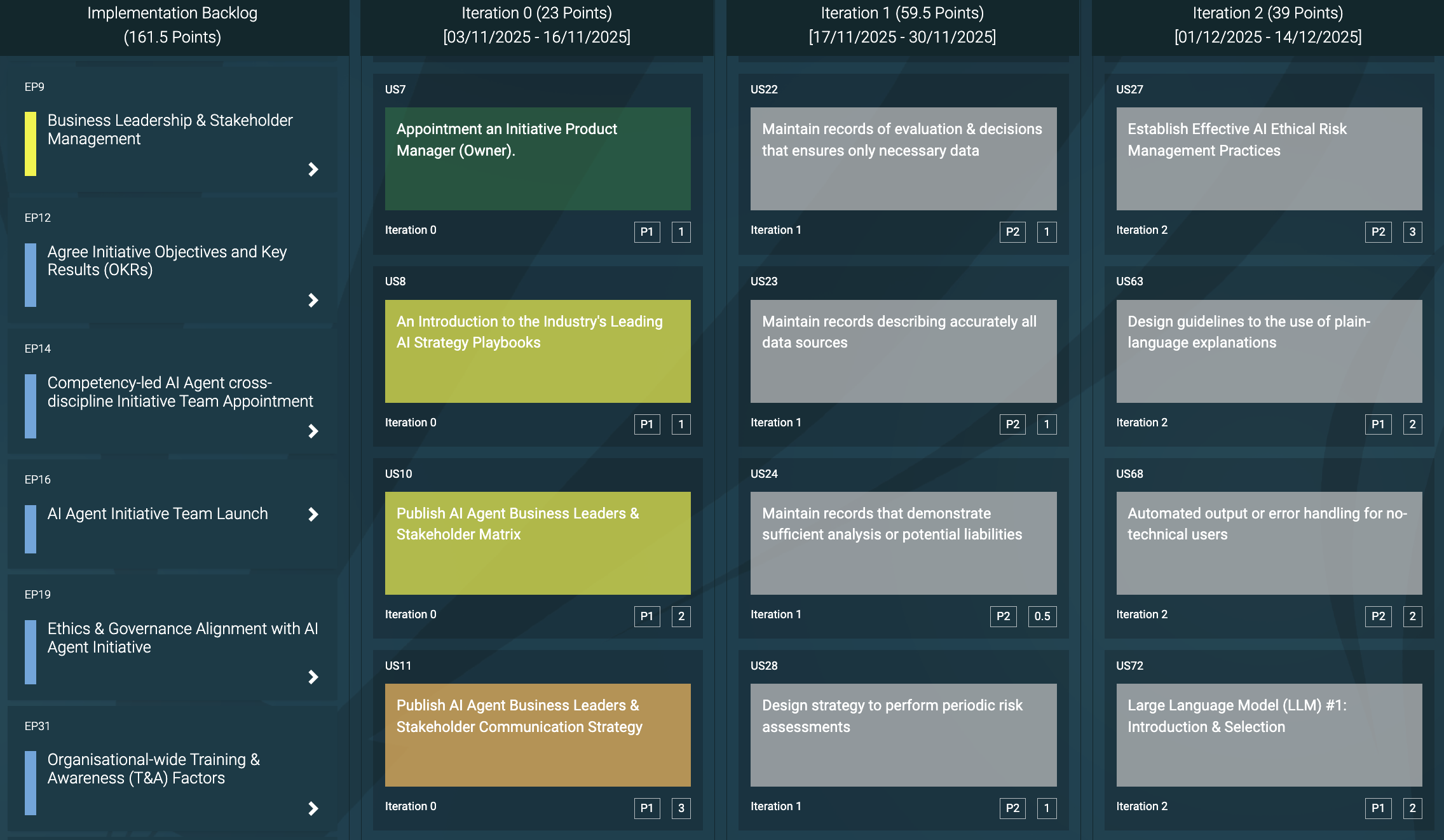Open the Implementation Backlog column header
This screenshot has width=1444, height=840.
172,25
